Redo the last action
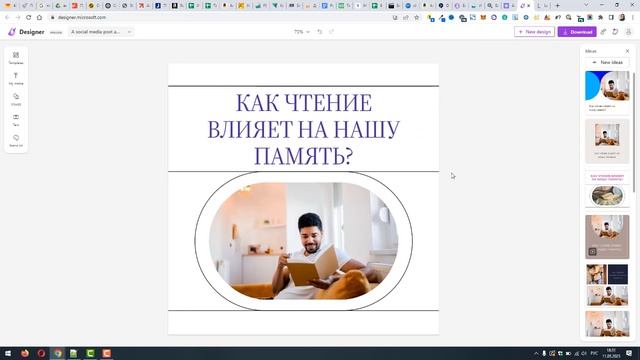640x360 pixels. [x=331, y=32]
